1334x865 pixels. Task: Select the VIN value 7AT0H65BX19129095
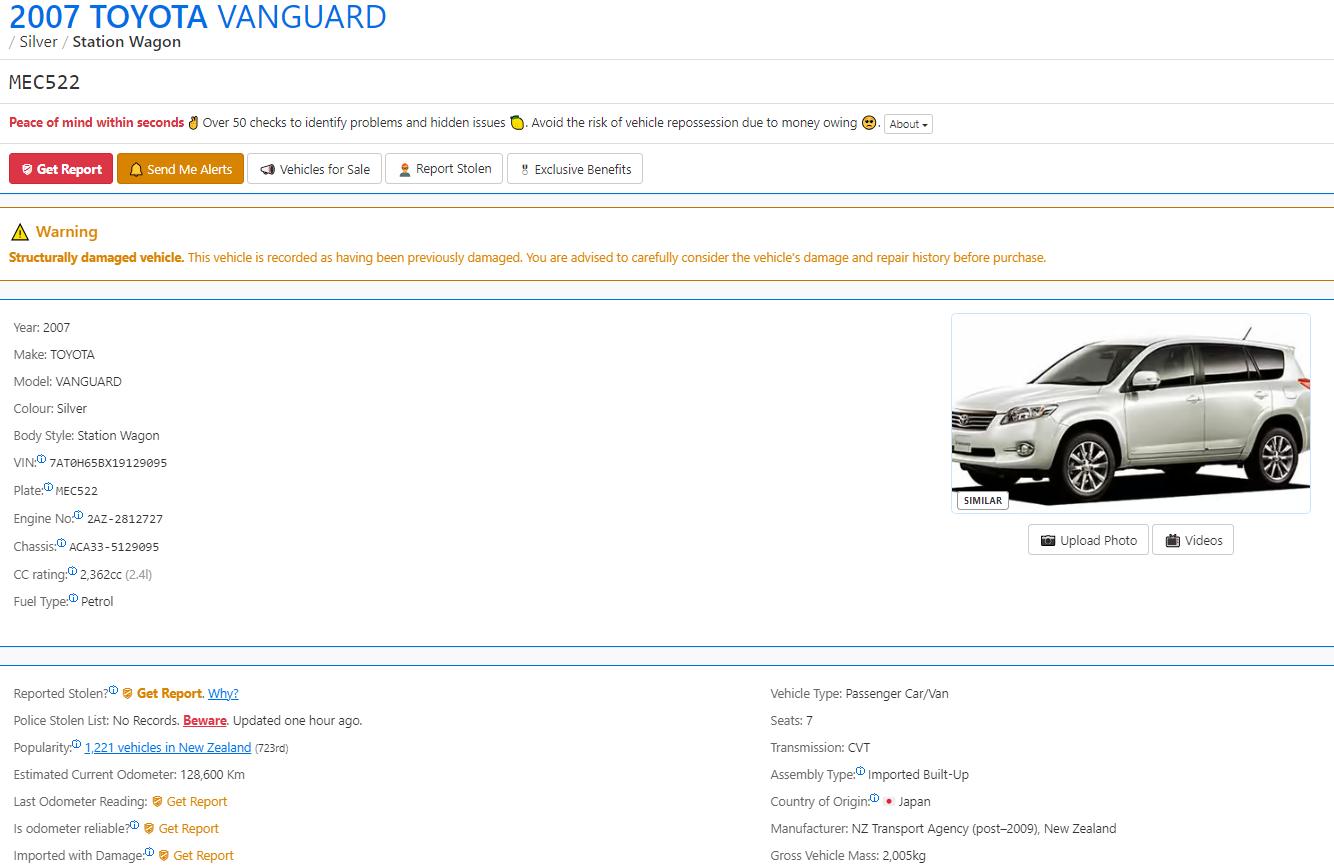[108, 464]
